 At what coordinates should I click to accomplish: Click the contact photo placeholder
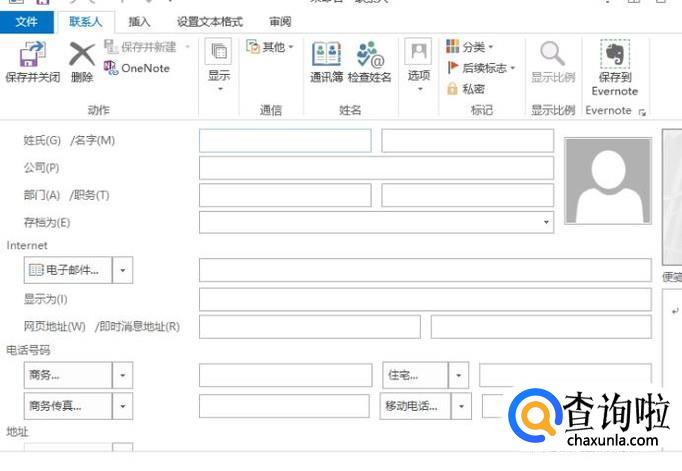tap(608, 181)
